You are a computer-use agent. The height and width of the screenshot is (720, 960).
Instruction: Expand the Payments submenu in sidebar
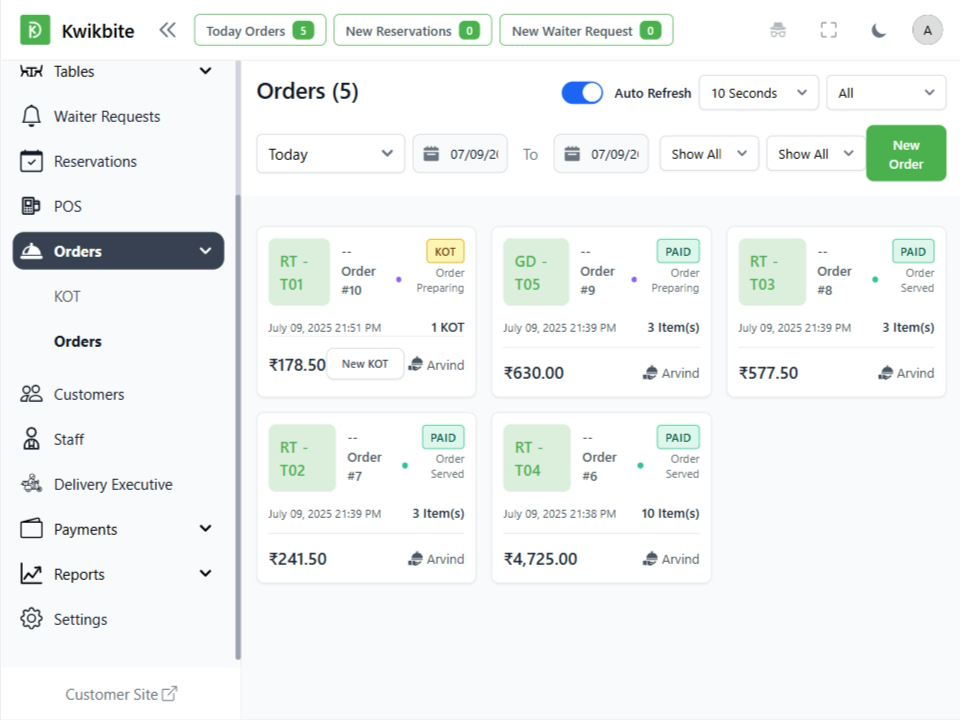(205, 529)
